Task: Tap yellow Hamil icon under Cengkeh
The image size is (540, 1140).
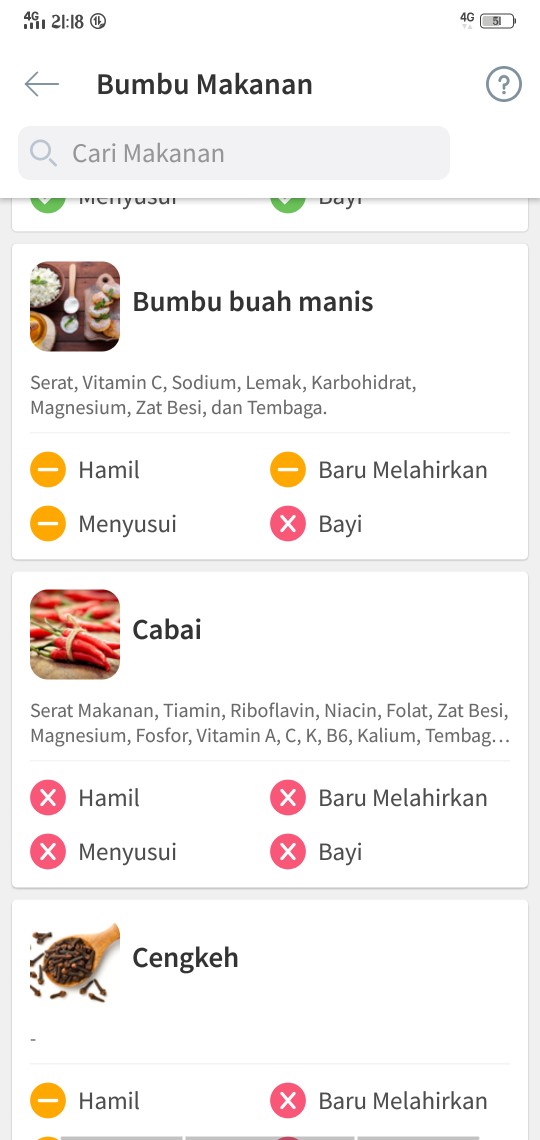Action: [x=48, y=1101]
